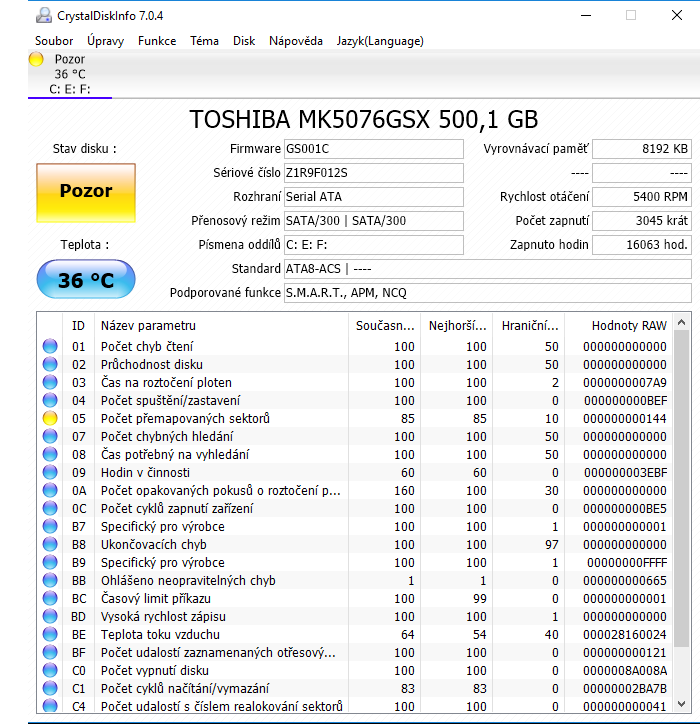The image size is (700, 724).
Task: Click the buffer size field 8192 KB
Action: 642,149
